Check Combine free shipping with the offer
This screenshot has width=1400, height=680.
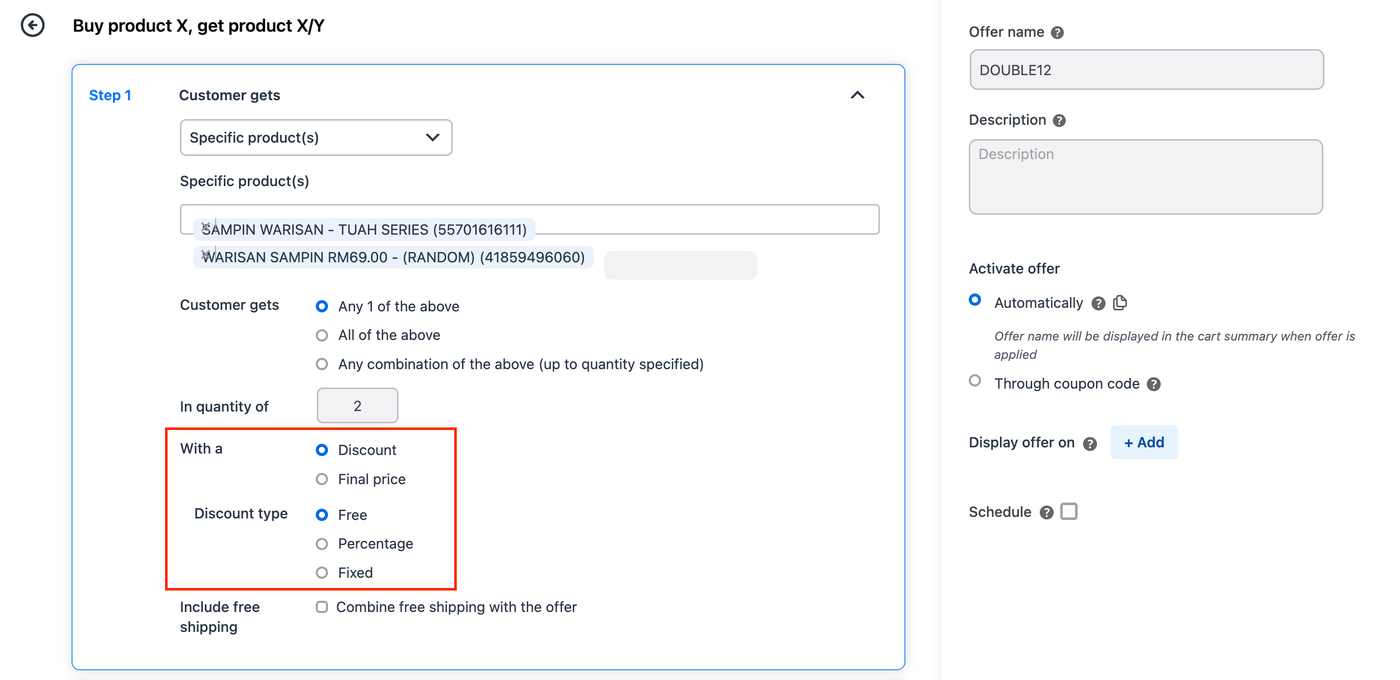[x=322, y=607]
